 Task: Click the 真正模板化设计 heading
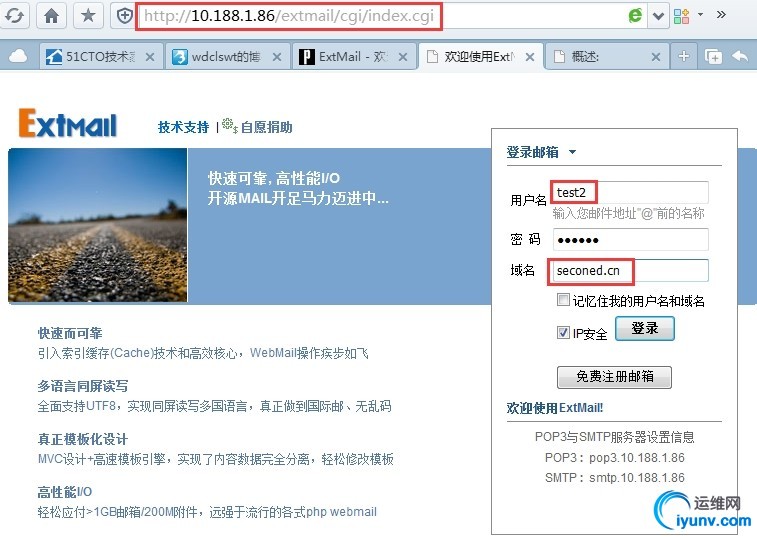83,439
